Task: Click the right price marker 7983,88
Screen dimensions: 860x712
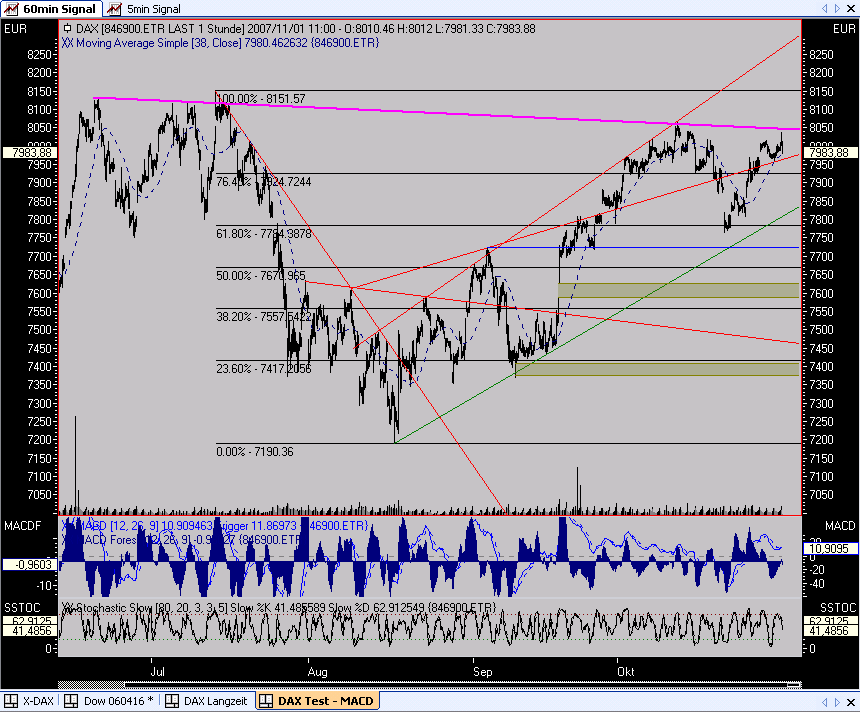Action: (x=829, y=152)
